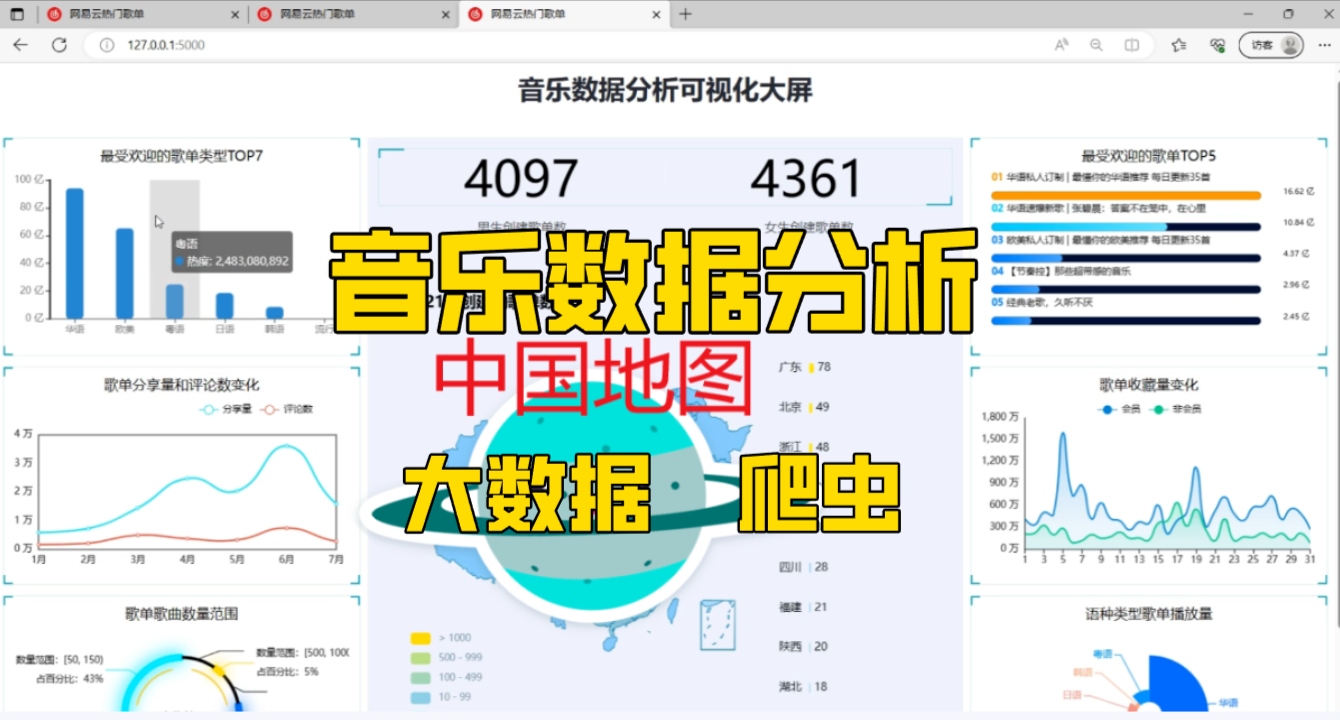1340x720 pixels.
Task: Click the 语种类型歌单播放量 chart title
Action: [1149, 614]
